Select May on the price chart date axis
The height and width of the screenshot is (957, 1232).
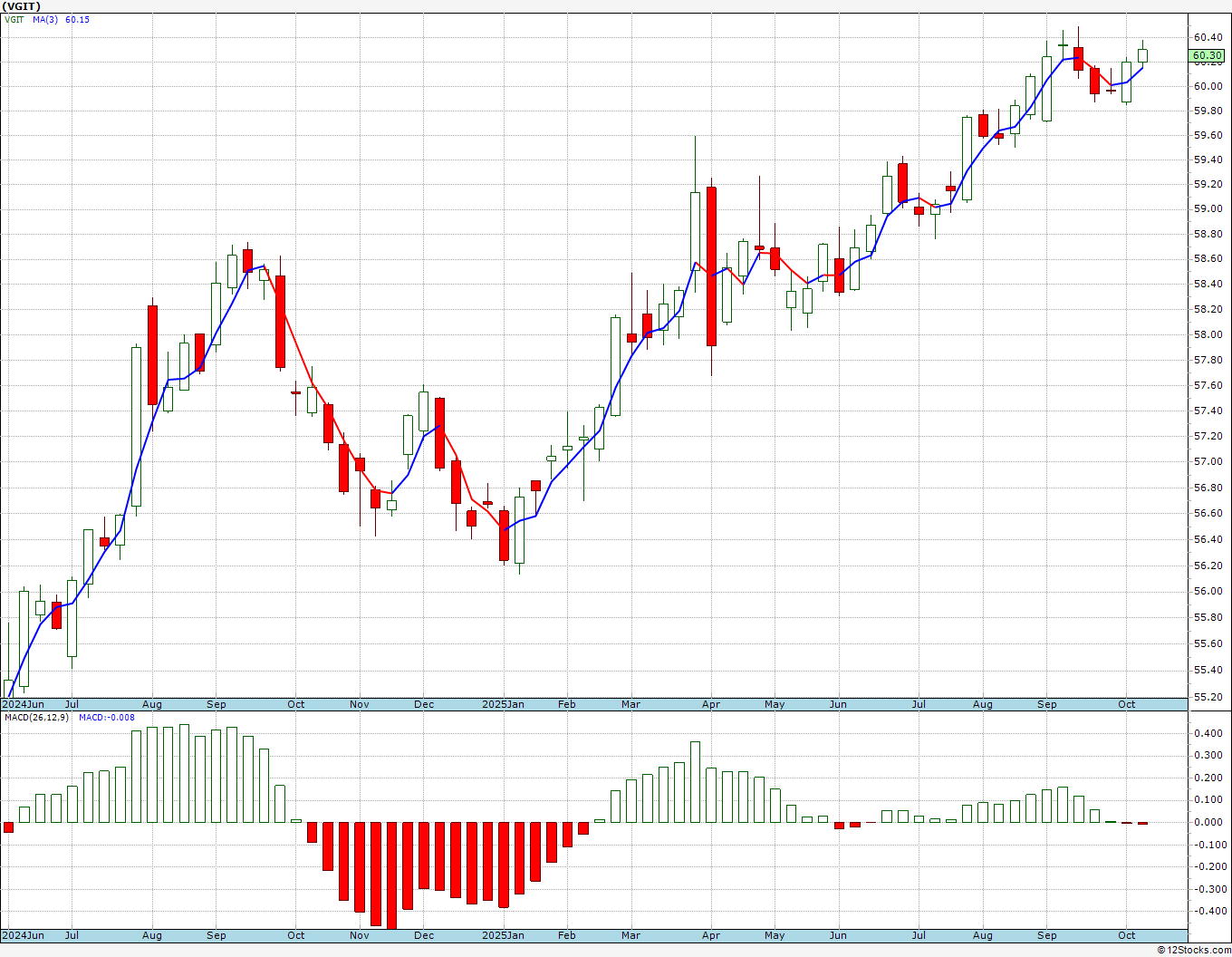coord(775,705)
